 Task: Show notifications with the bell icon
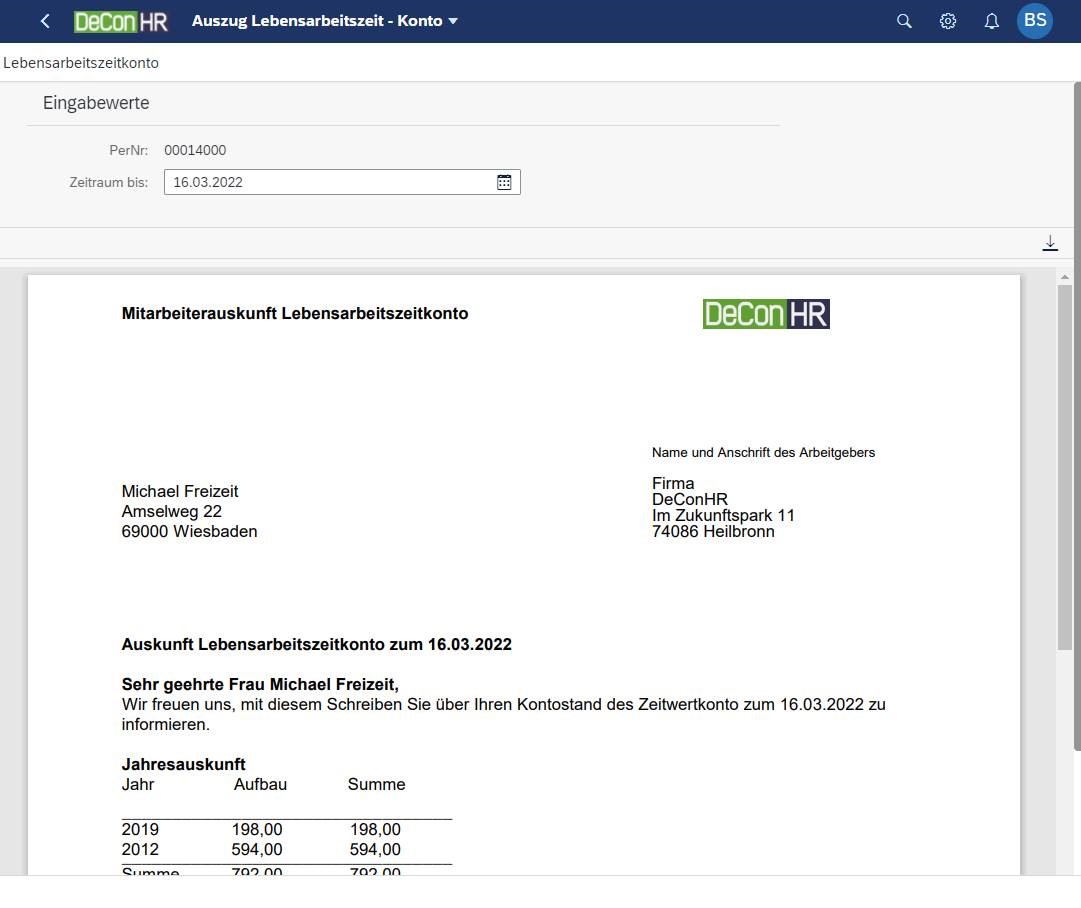[991, 21]
